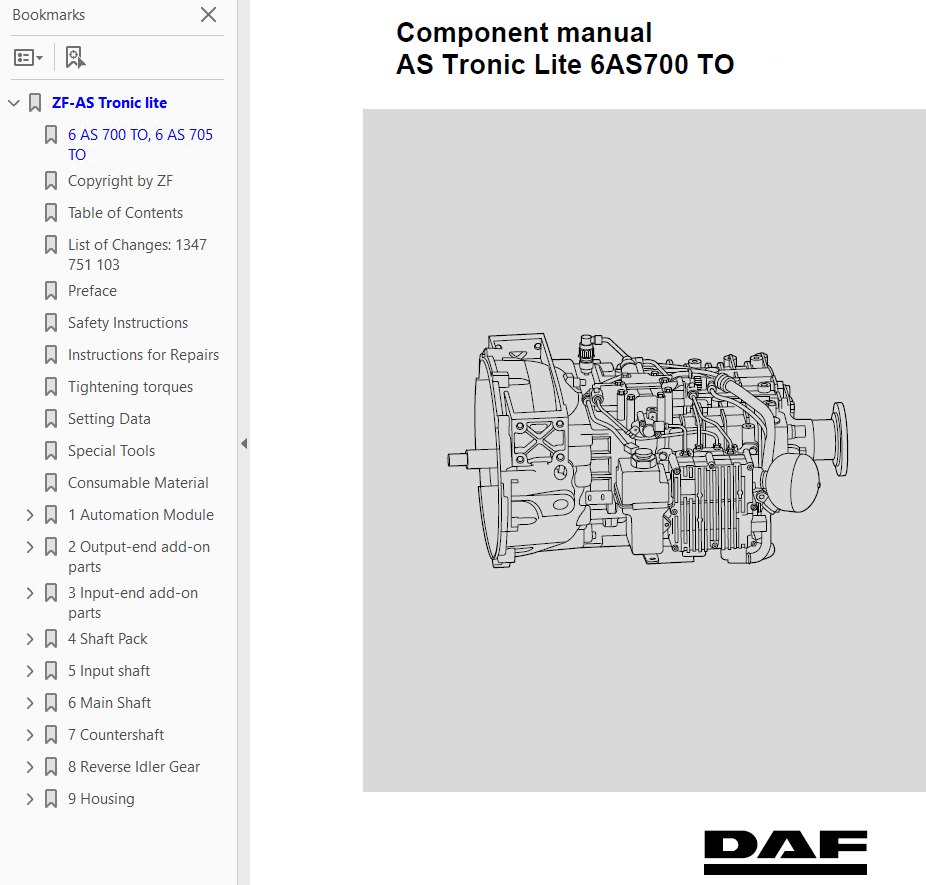The width and height of the screenshot is (926, 885).
Task: Collapse the side pane using the arrow handle
Action: [243, 443]
